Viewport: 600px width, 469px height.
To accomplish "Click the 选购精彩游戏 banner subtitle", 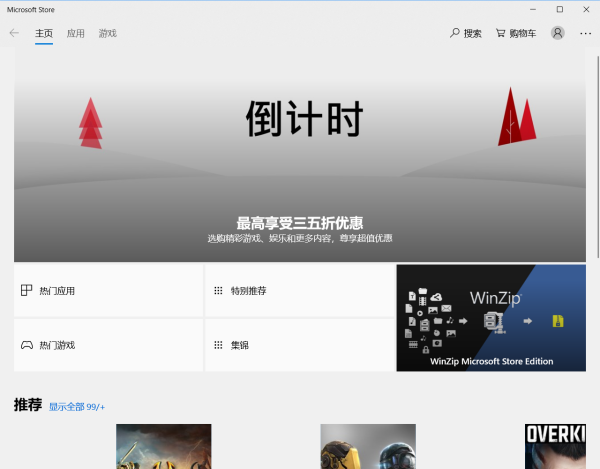I will (300, 238).
